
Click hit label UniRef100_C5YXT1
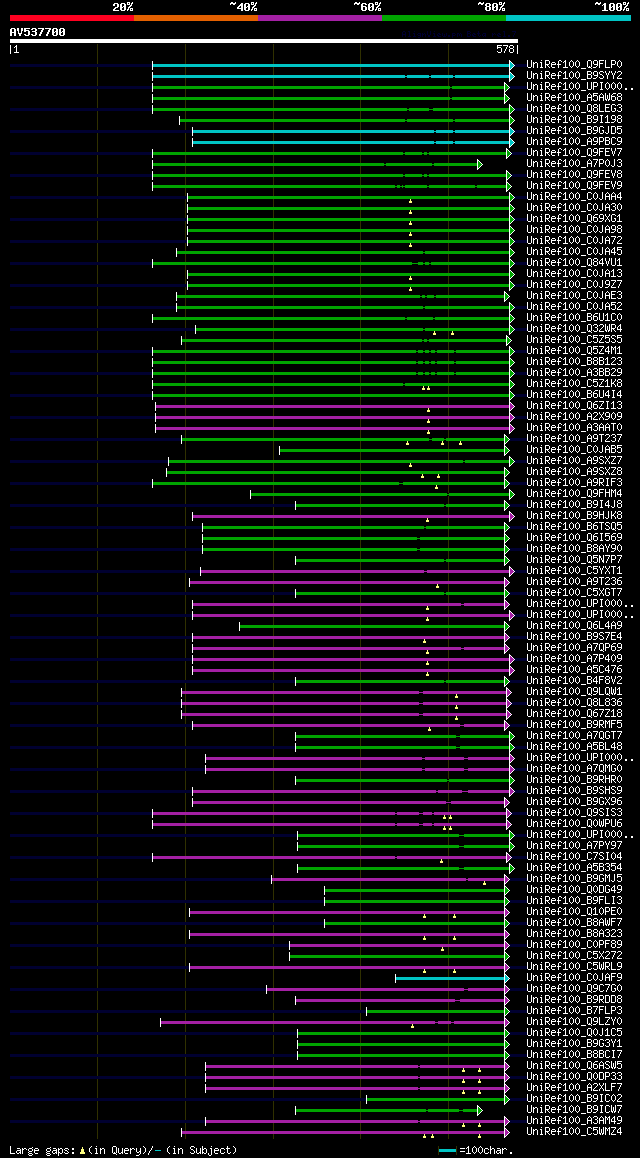point(574,571)
